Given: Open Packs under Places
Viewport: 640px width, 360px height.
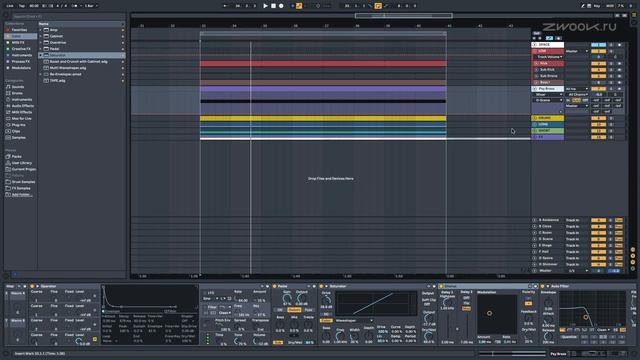Looking at the screenshot, I should [x=16, y=156].
